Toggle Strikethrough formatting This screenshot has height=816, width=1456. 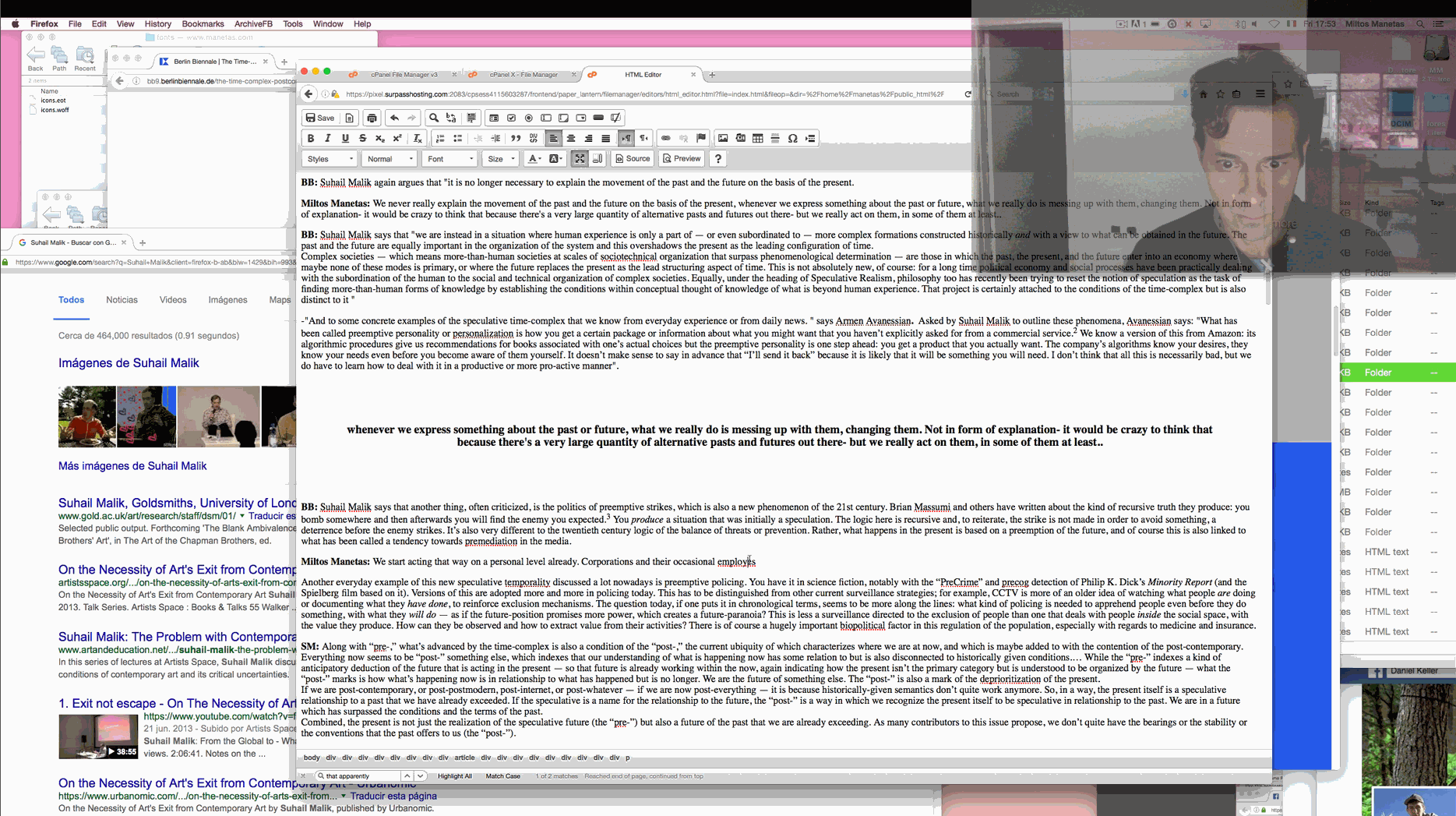point(362,138)
